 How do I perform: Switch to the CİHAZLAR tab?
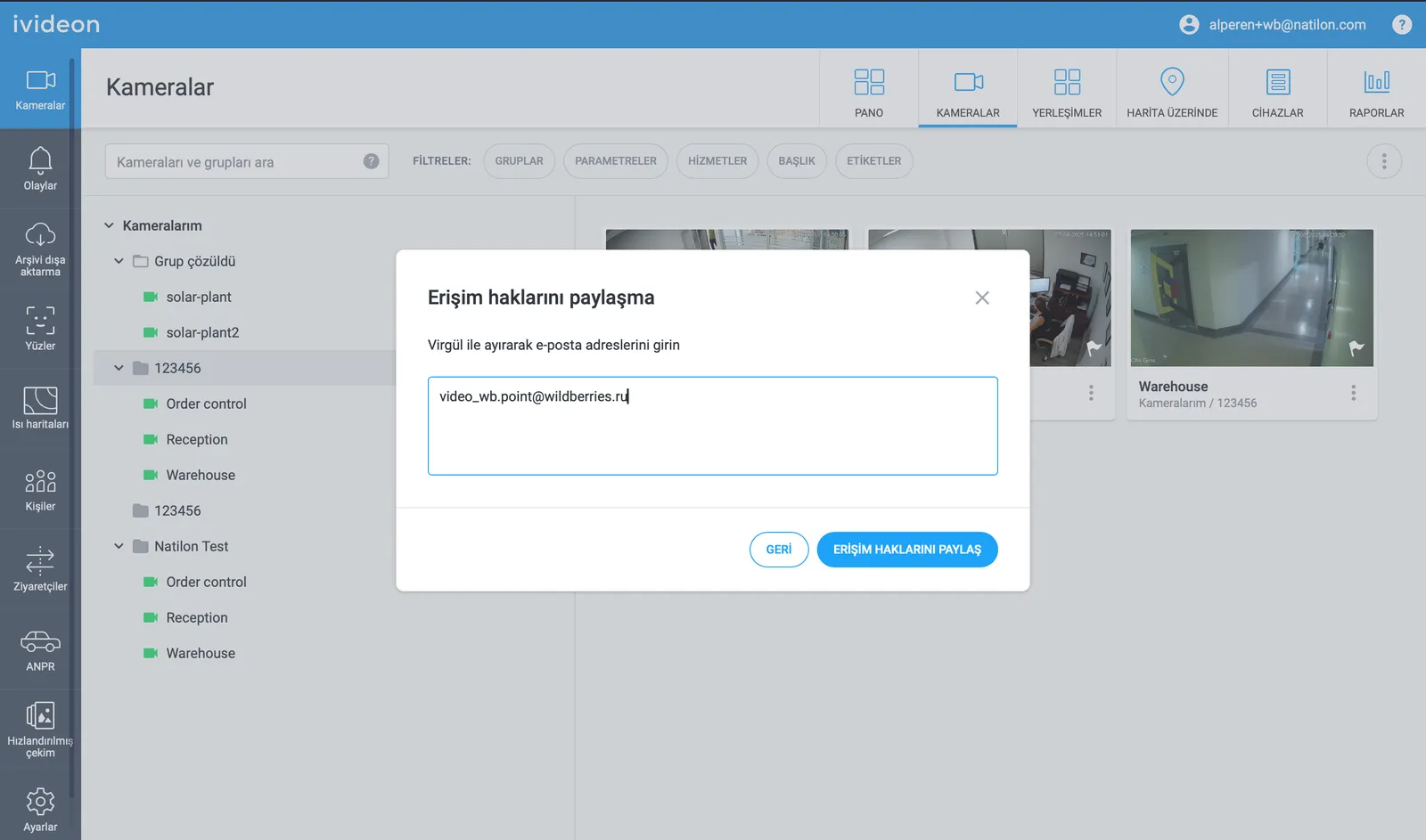tap(1277, 88)
